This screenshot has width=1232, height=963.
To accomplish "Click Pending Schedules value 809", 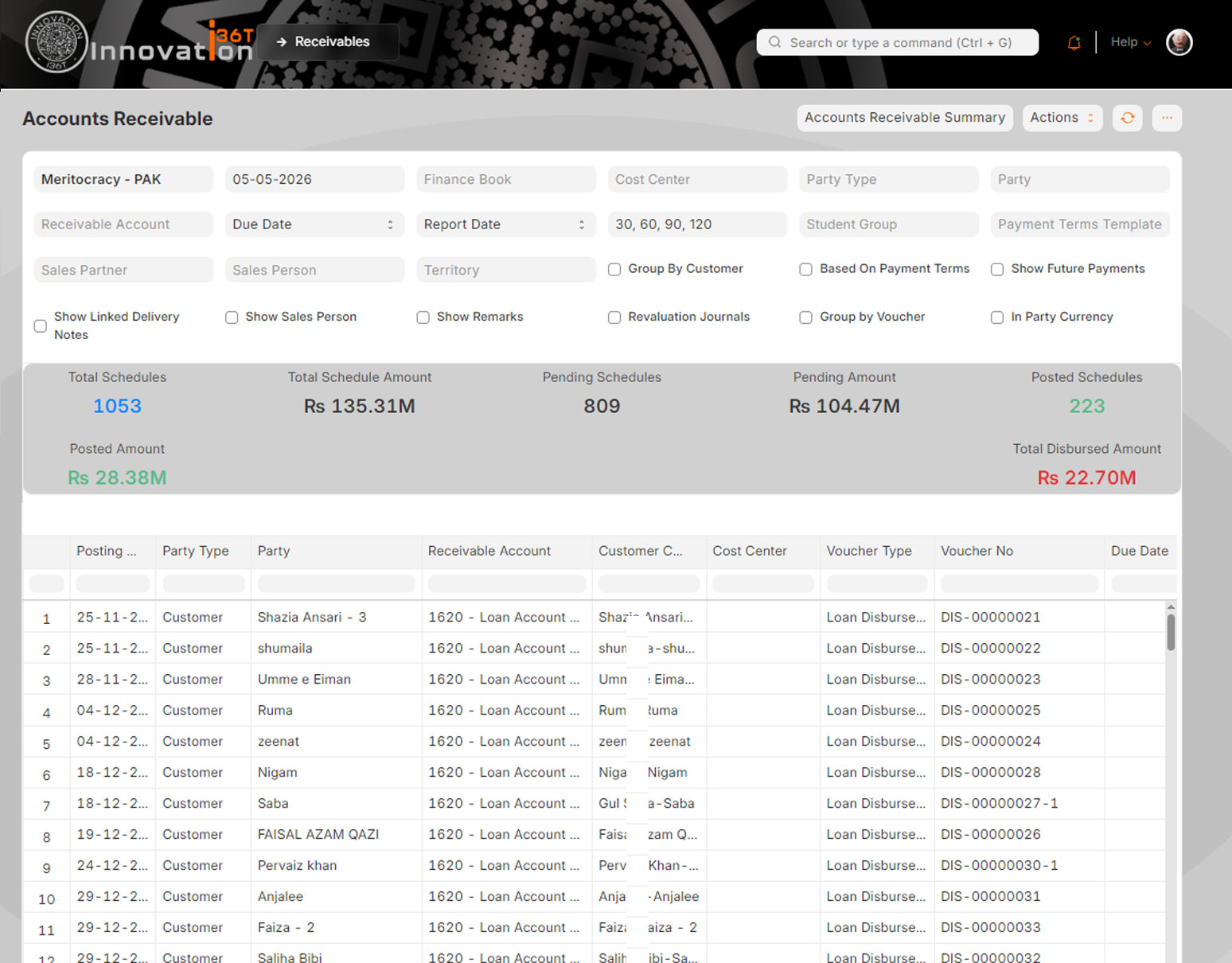I will (602, 406).
